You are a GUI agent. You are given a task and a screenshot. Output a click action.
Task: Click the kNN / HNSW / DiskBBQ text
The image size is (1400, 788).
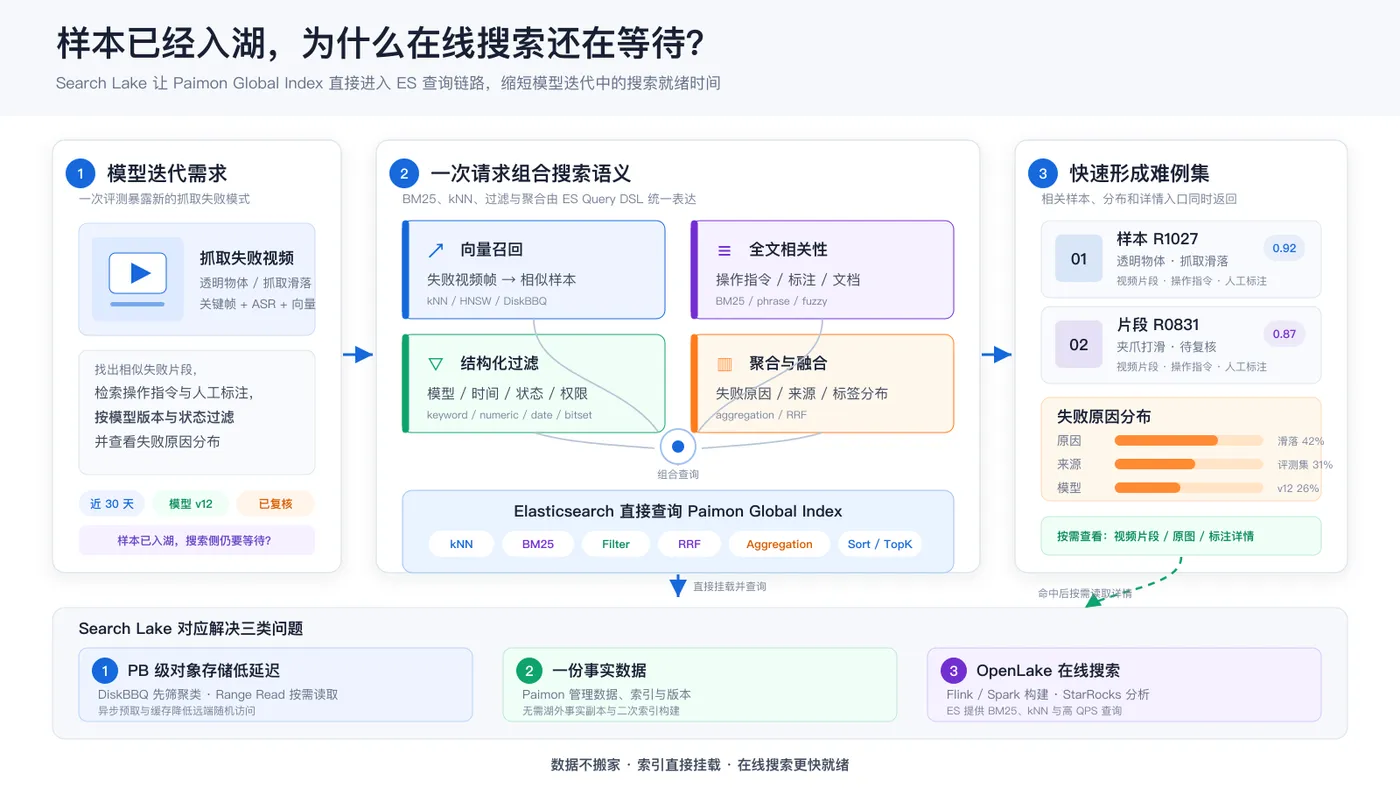point(487,301)
